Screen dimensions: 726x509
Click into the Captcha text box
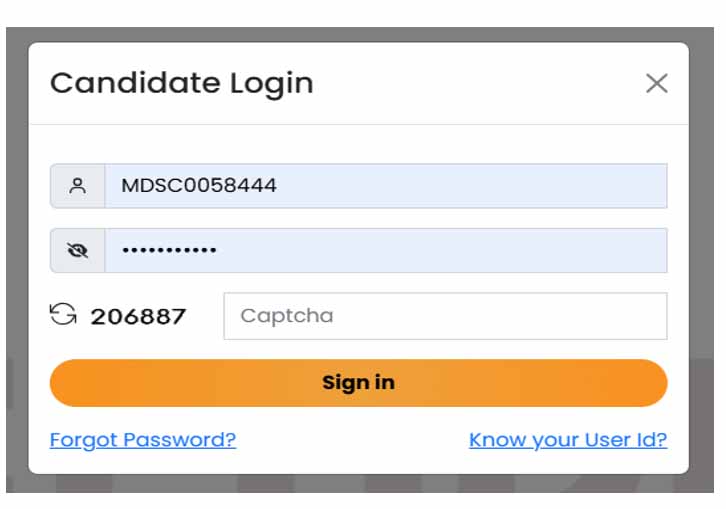click(x=445, y=316)
